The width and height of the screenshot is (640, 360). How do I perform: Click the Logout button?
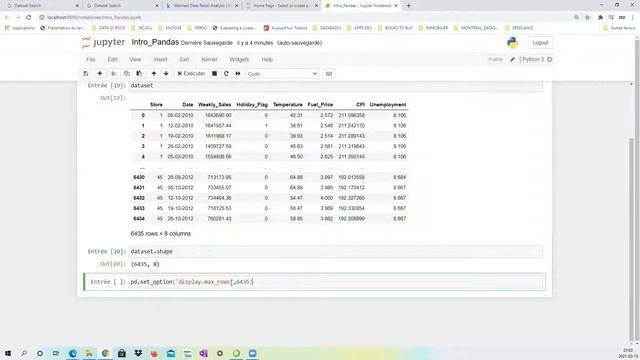pos(540,43)
